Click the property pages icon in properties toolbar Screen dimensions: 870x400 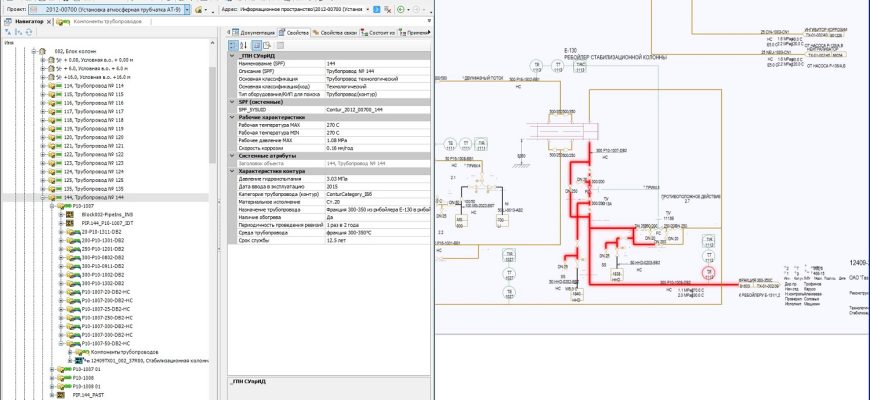(x=256, y=45)
